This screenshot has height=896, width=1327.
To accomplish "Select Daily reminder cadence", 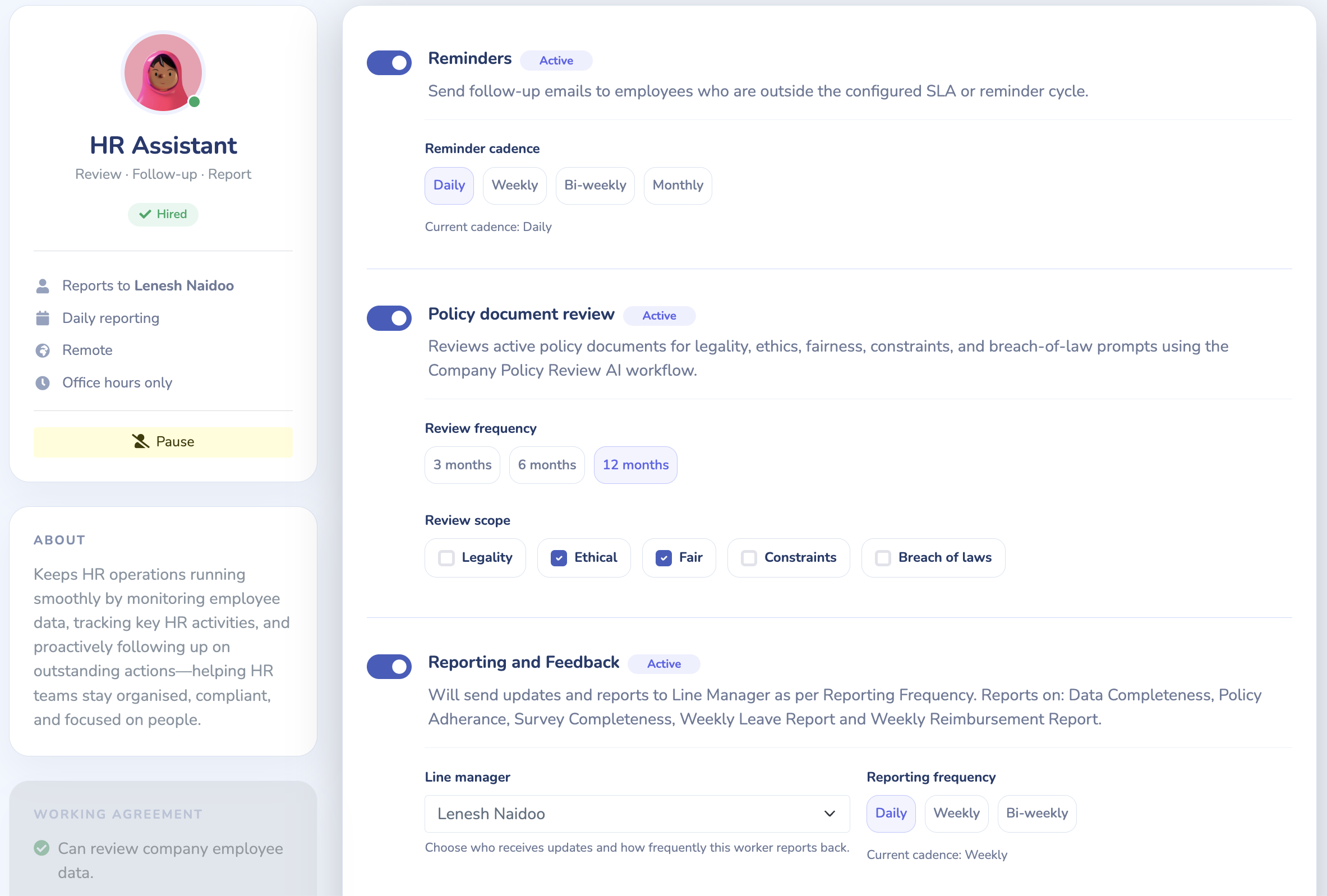I will pyautogui.click(x=449, y=186).
